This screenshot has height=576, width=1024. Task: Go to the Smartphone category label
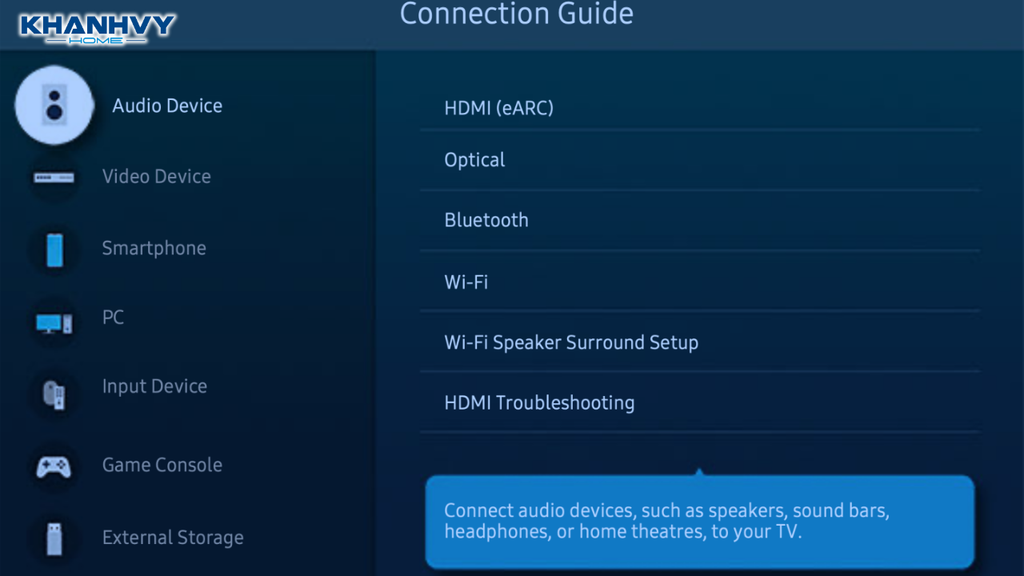(x=154, y=248)
